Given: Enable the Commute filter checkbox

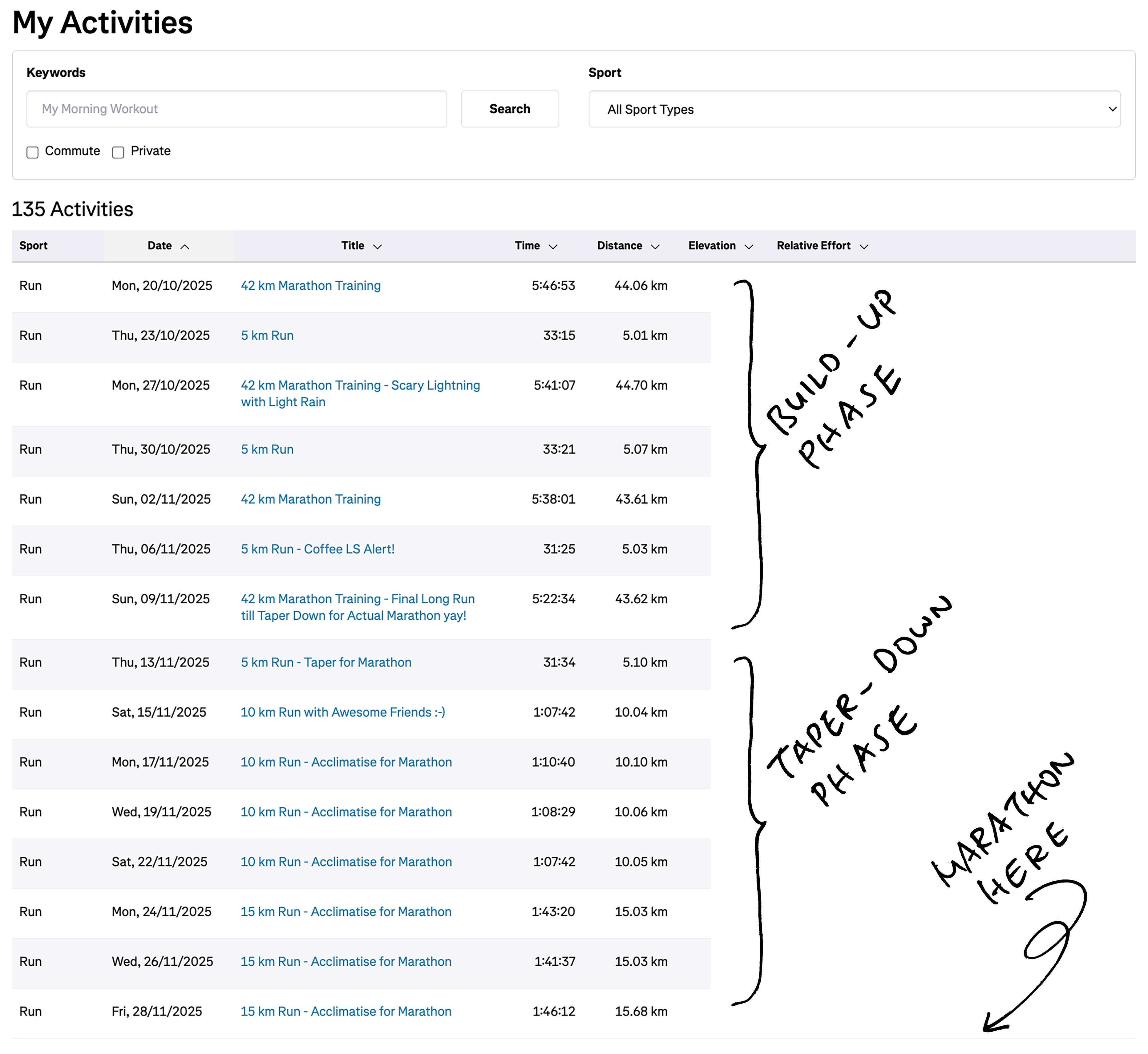Looking at the screenshot, I should tap(33, 152).
